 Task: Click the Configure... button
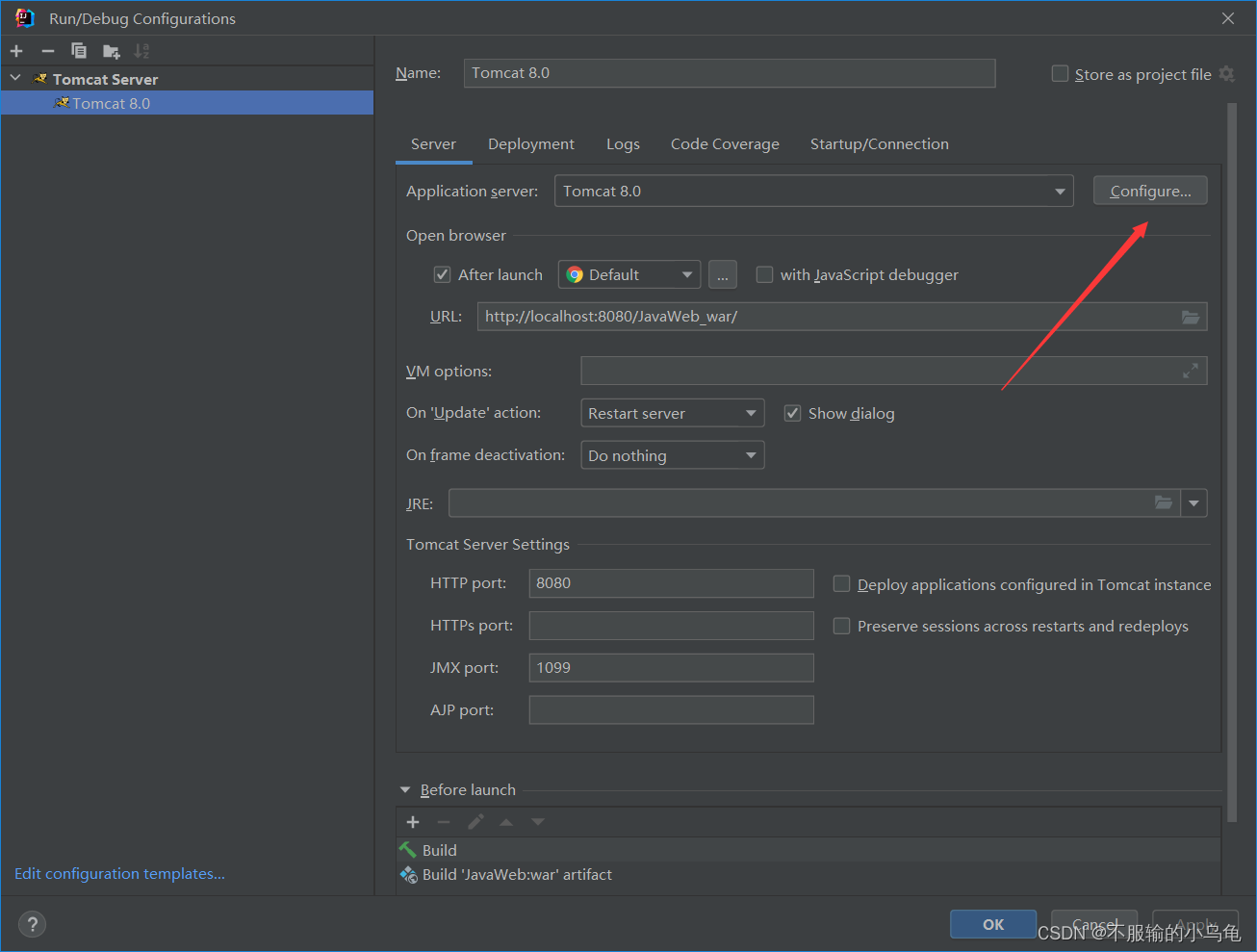(1150, 191)
